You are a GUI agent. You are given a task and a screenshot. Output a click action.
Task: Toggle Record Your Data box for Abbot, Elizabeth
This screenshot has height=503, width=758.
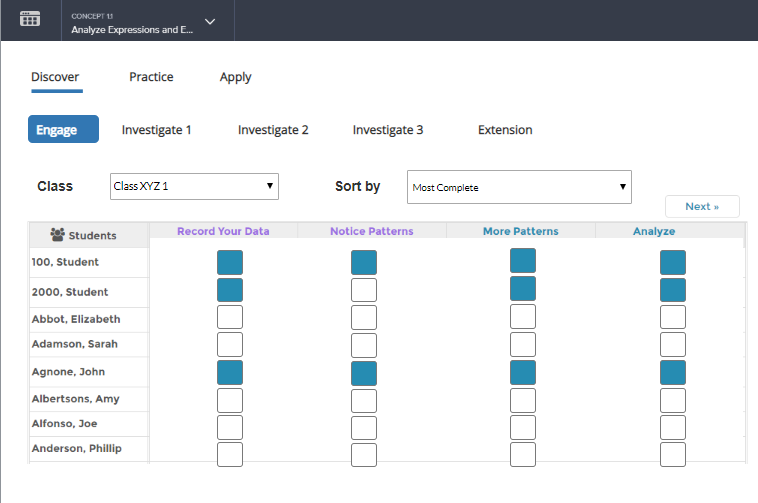coord(230,317)
